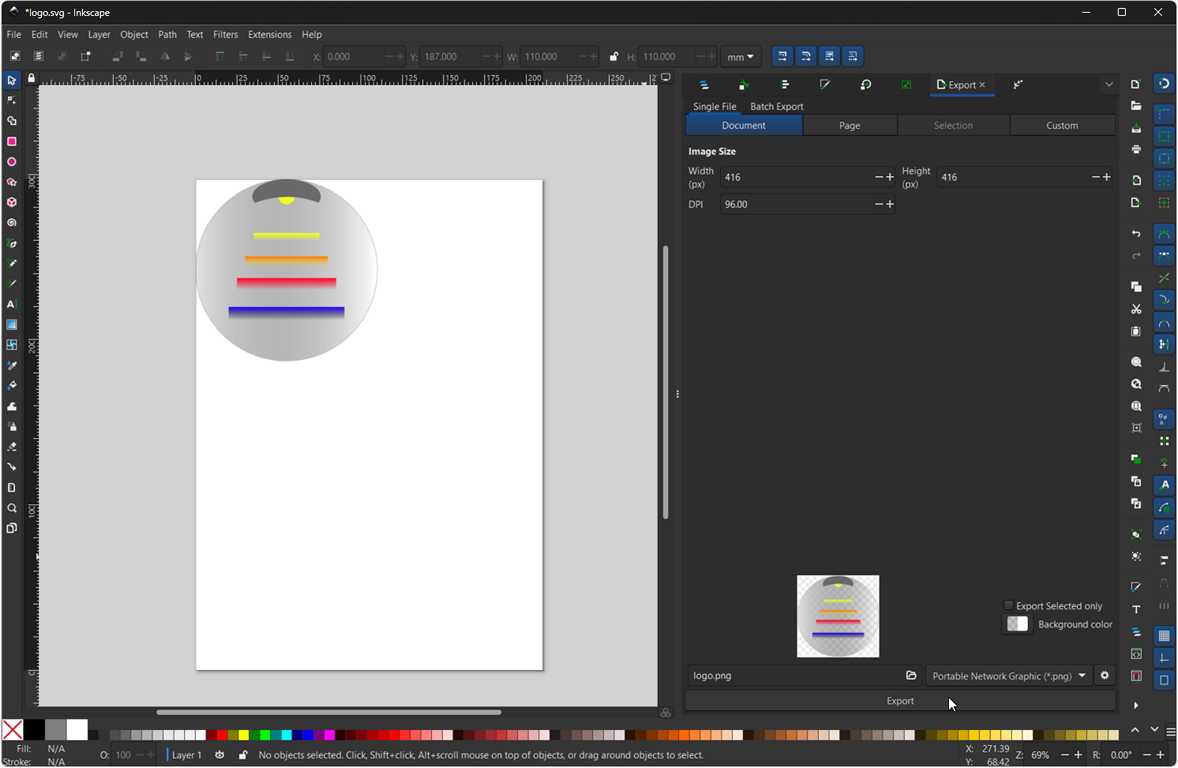Select the Spiral tool
The width and height of the screenshot is (1178, 768).
pyautogui.click(x=11, y=222)
